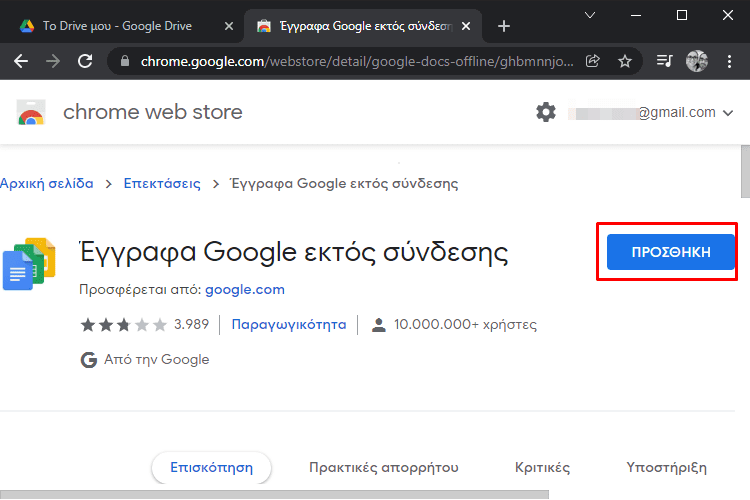Open the Chrome profile avatar
The image size is (750, 500).
(697, 61)
